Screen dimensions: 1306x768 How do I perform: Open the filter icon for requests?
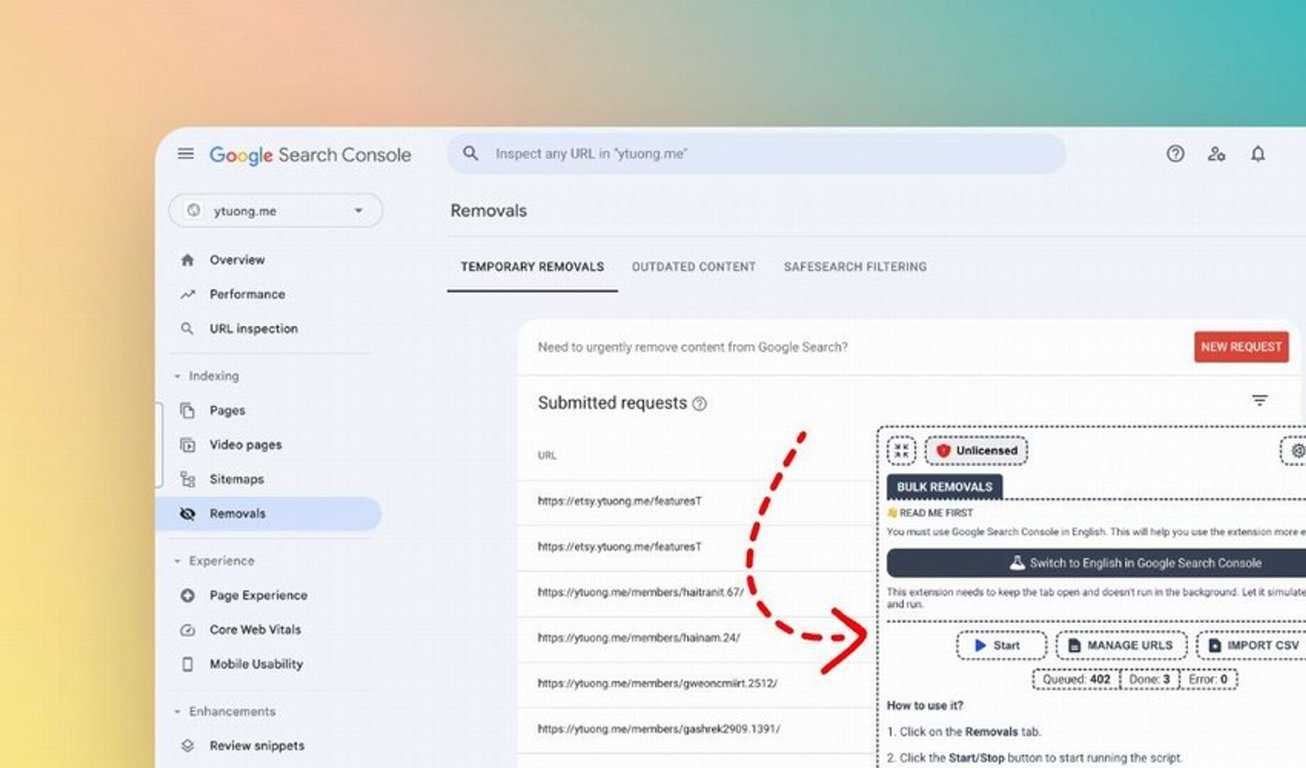(x=1260, y=400)
